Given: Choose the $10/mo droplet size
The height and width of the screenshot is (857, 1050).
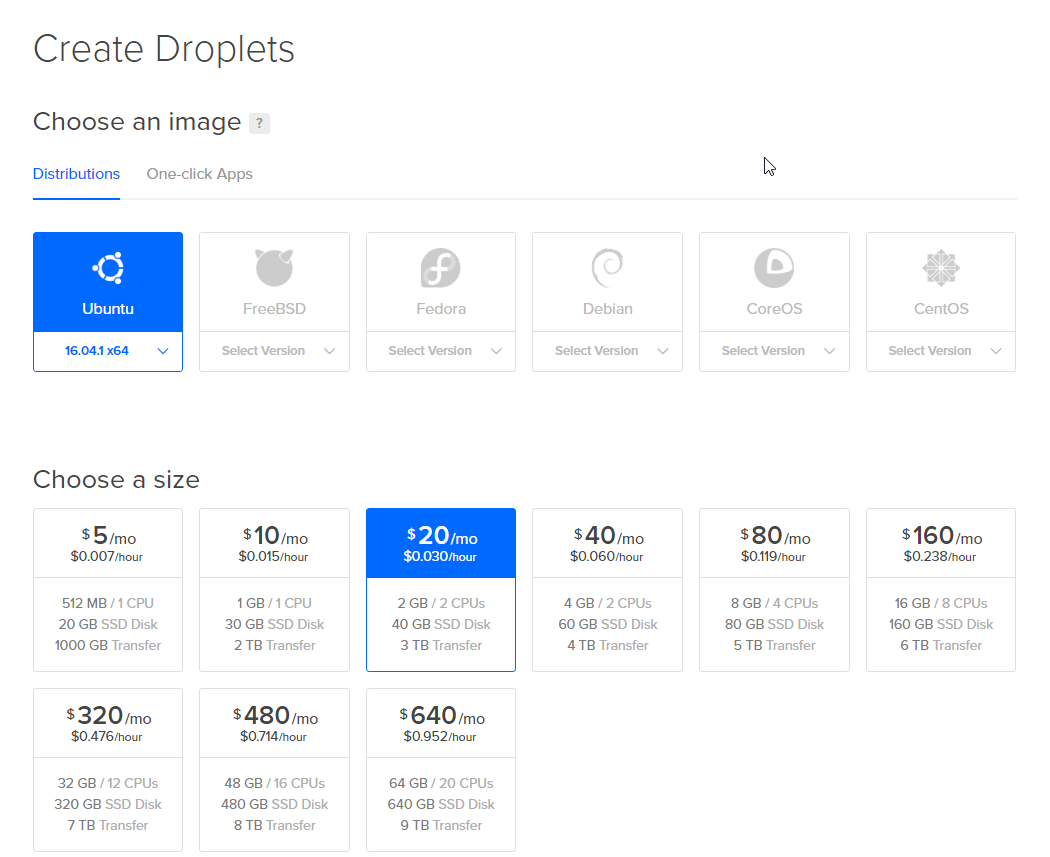Looking at the screenshot, I should click(x=275, y=590).
